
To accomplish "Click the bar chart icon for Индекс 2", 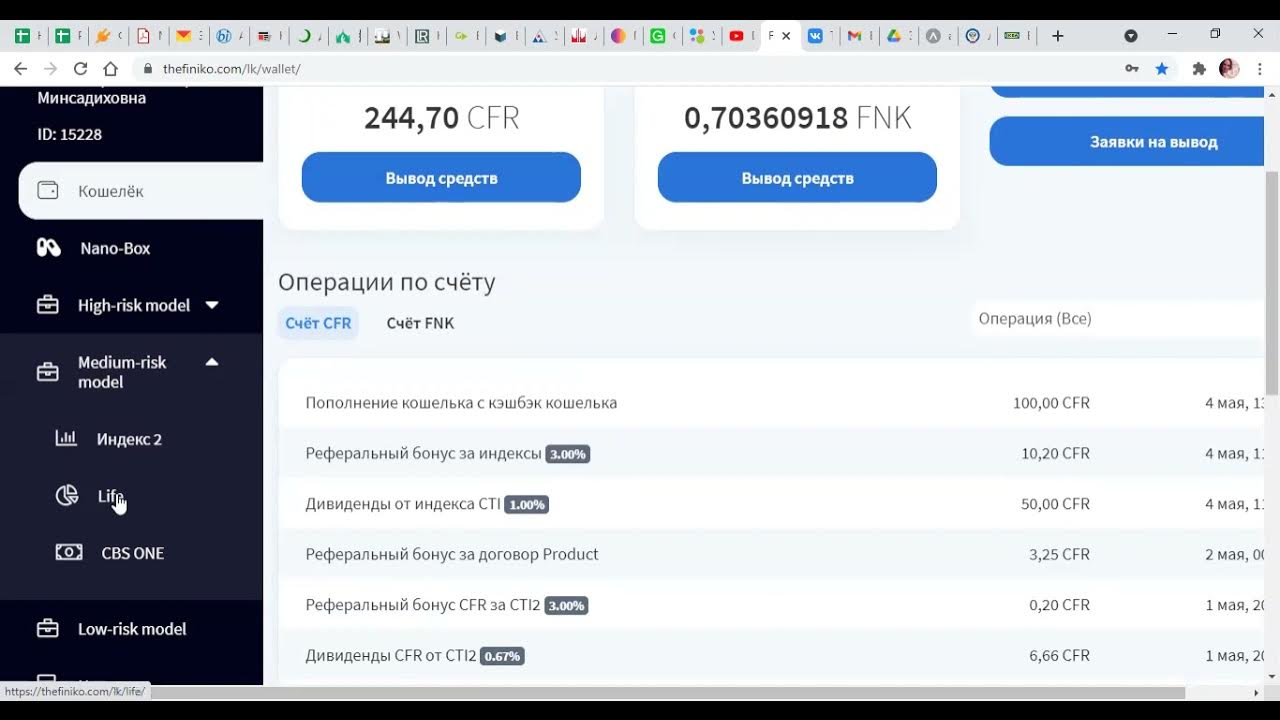I will [x=66, y=438].
